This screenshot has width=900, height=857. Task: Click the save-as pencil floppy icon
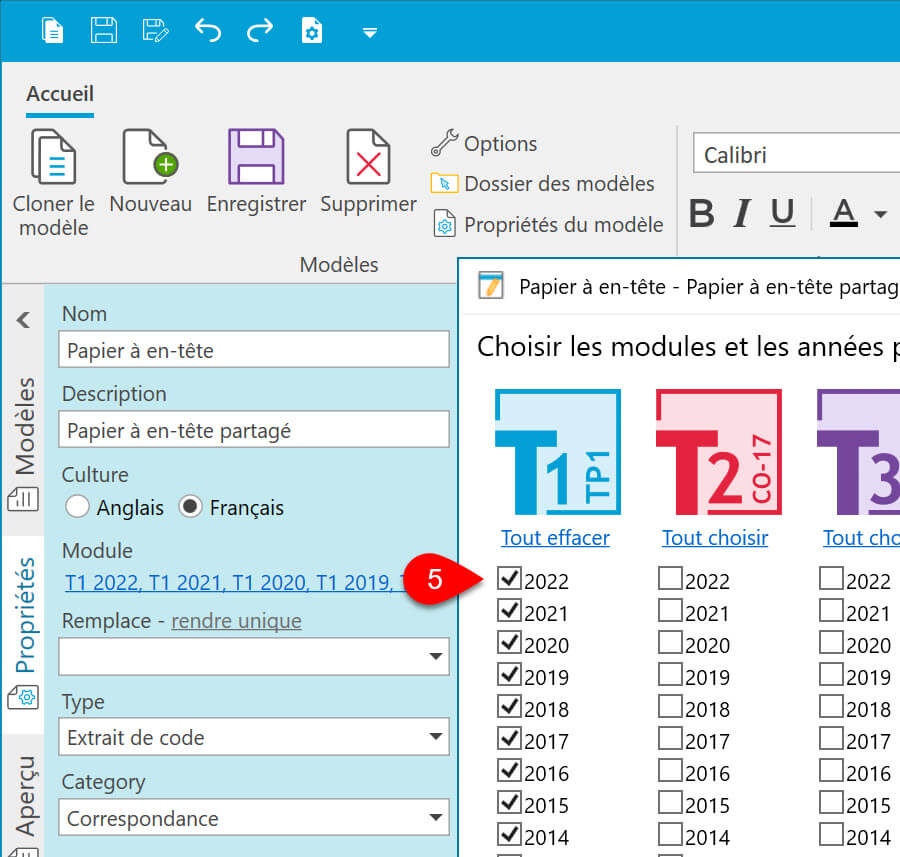click(x=155, y=30)
